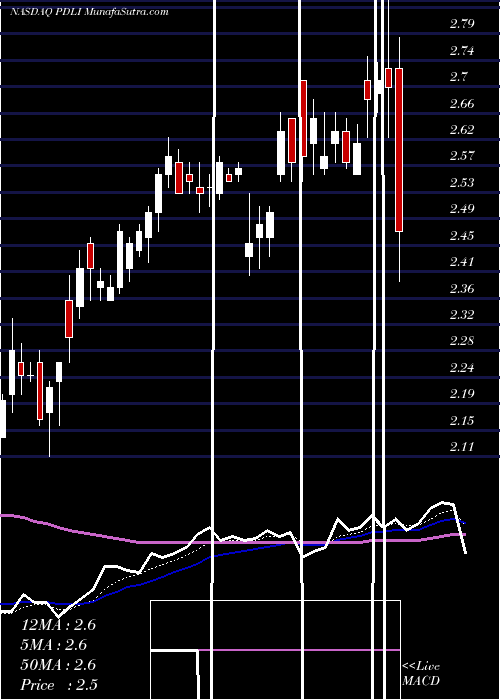The width and height of the screenshot is (500, 700).
Task: Click the 2.62 price axis label
Action: (462, 130)
